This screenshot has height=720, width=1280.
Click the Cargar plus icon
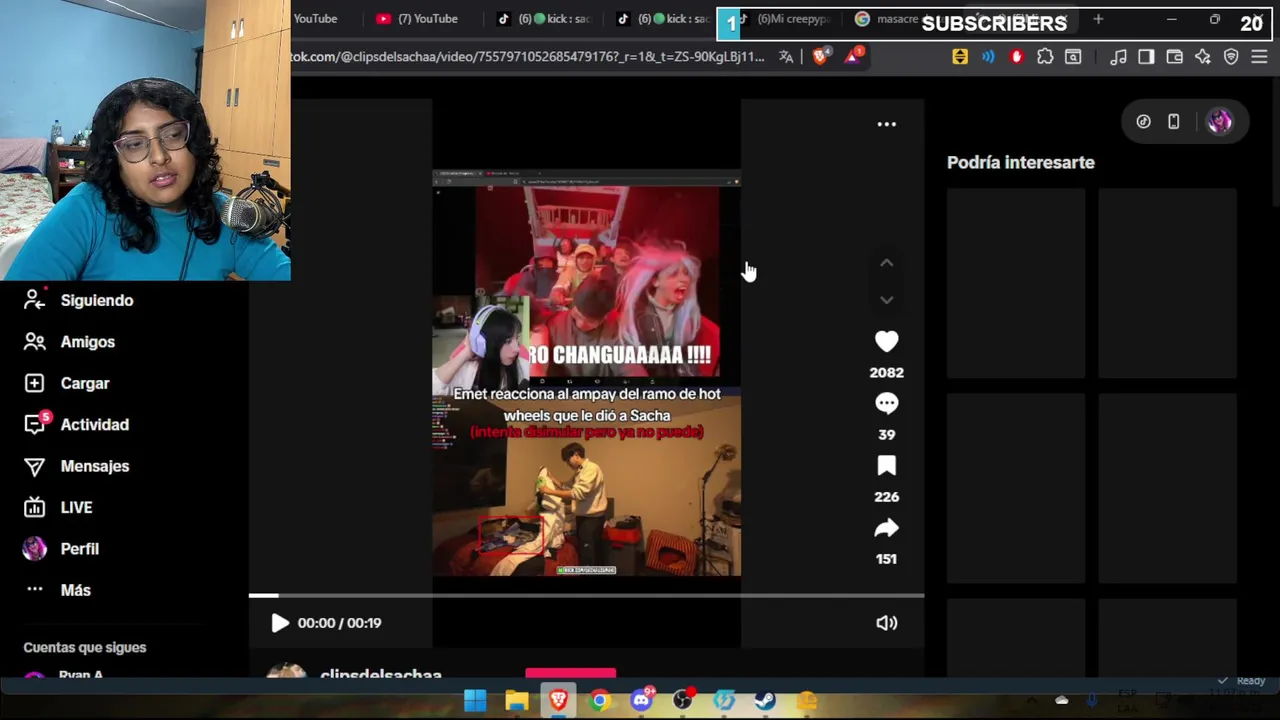pyautogui.click(x=35, y=383)
